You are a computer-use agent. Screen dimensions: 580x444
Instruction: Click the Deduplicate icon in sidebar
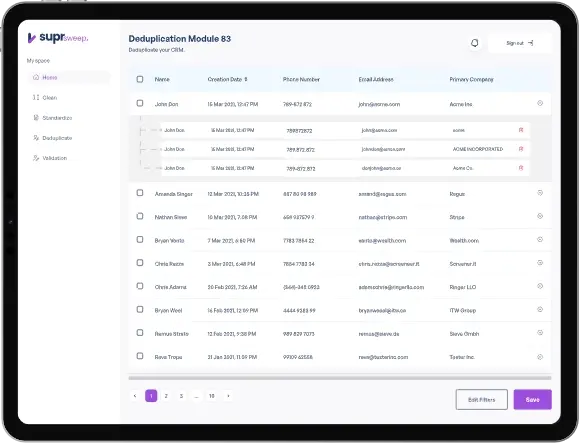coord(36,138)
